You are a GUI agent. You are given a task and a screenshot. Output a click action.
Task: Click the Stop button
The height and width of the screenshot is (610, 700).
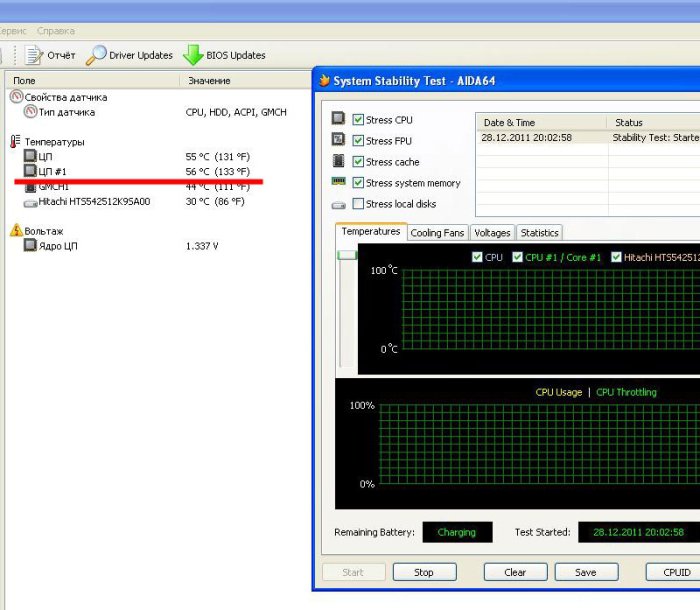[424, 572]
